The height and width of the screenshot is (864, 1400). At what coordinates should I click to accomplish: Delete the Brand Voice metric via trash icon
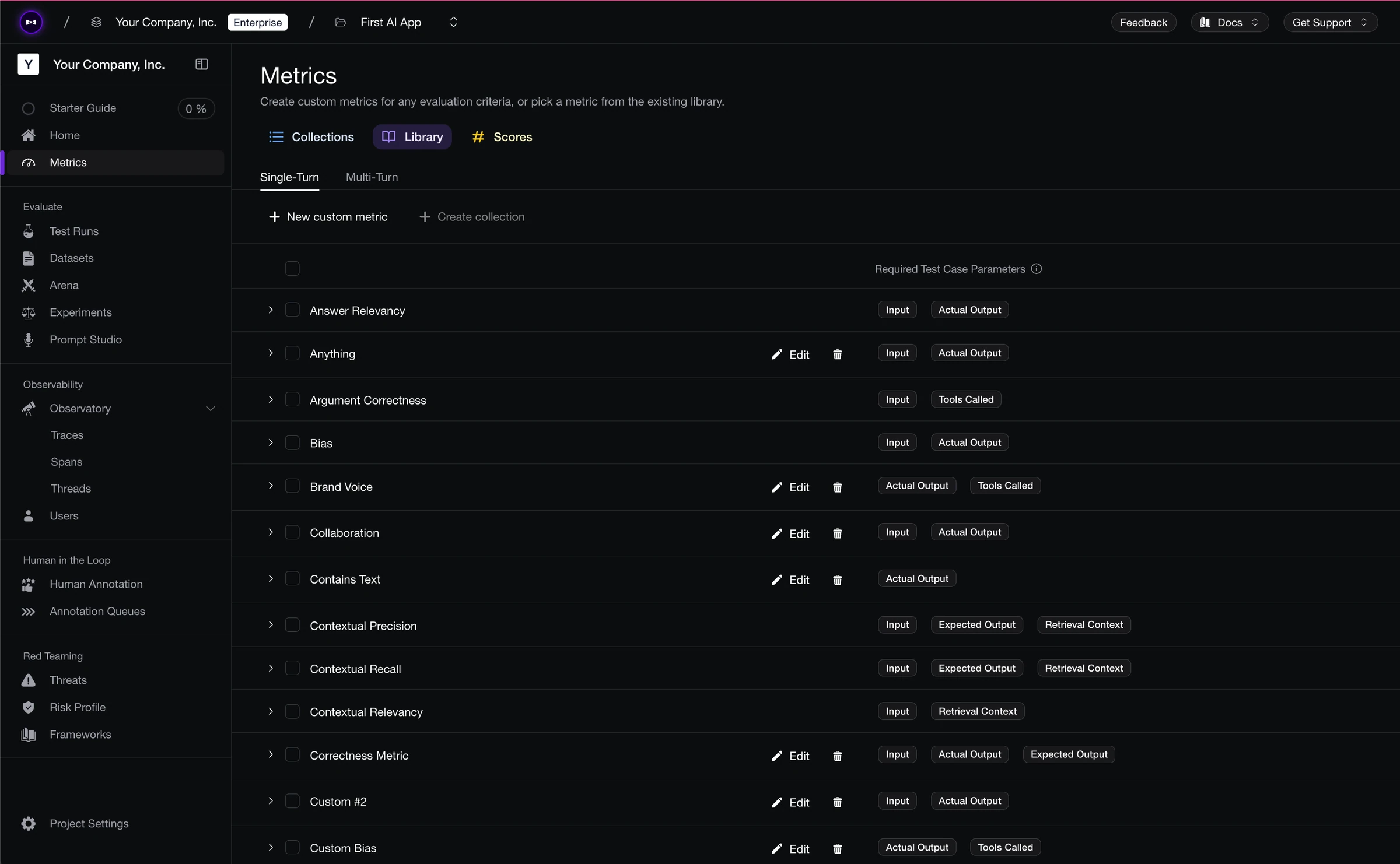838,487
